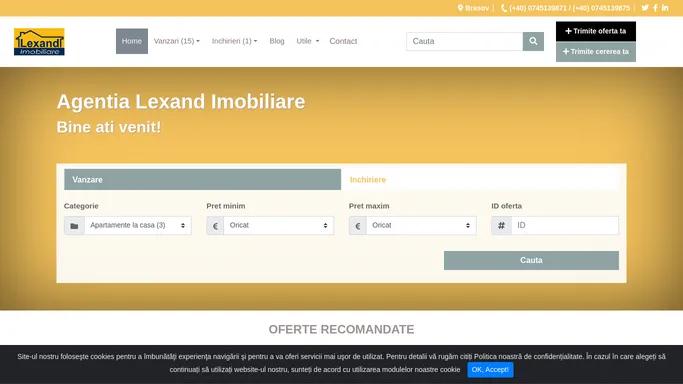
Task: Accept cookies with OK, Accept!
Action: point(490,370)
